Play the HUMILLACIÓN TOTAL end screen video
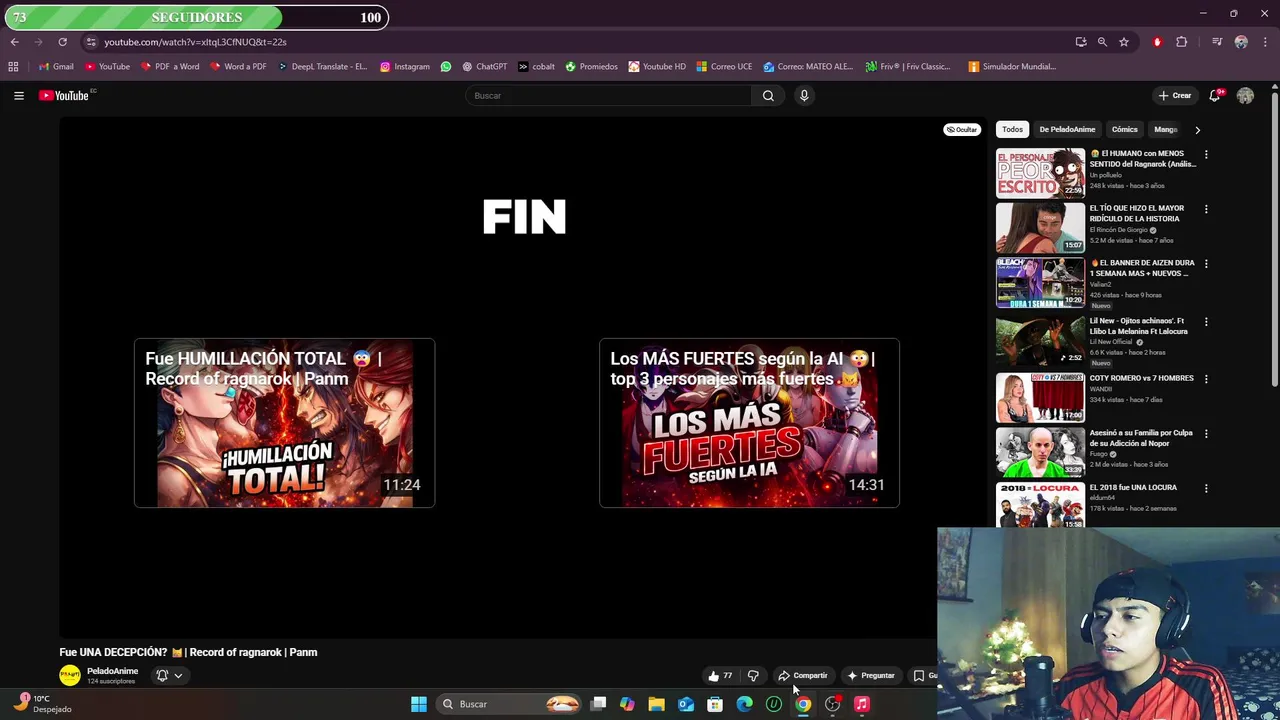 pos(285,423)
